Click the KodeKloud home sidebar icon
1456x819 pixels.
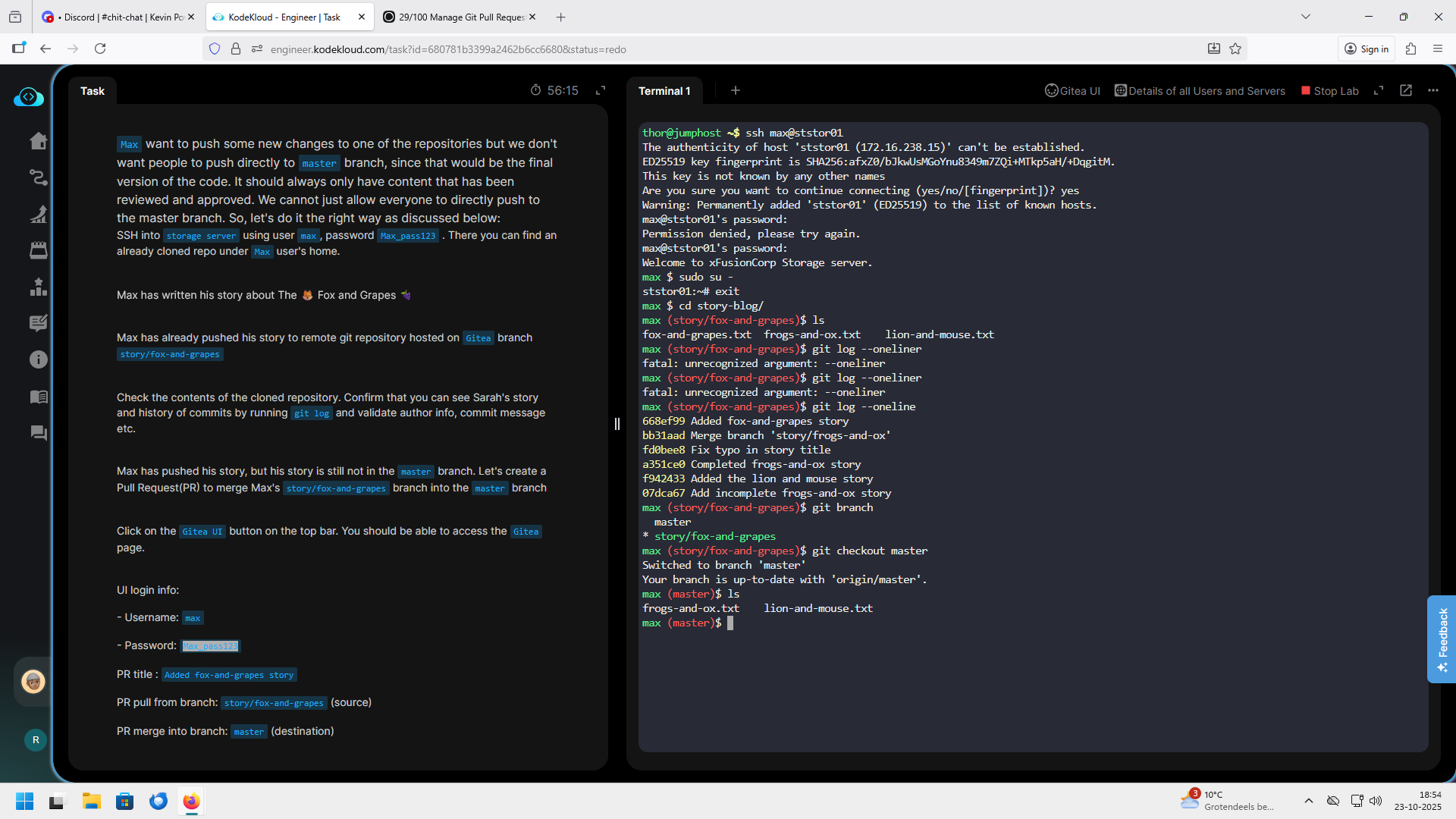pos(38,141)
